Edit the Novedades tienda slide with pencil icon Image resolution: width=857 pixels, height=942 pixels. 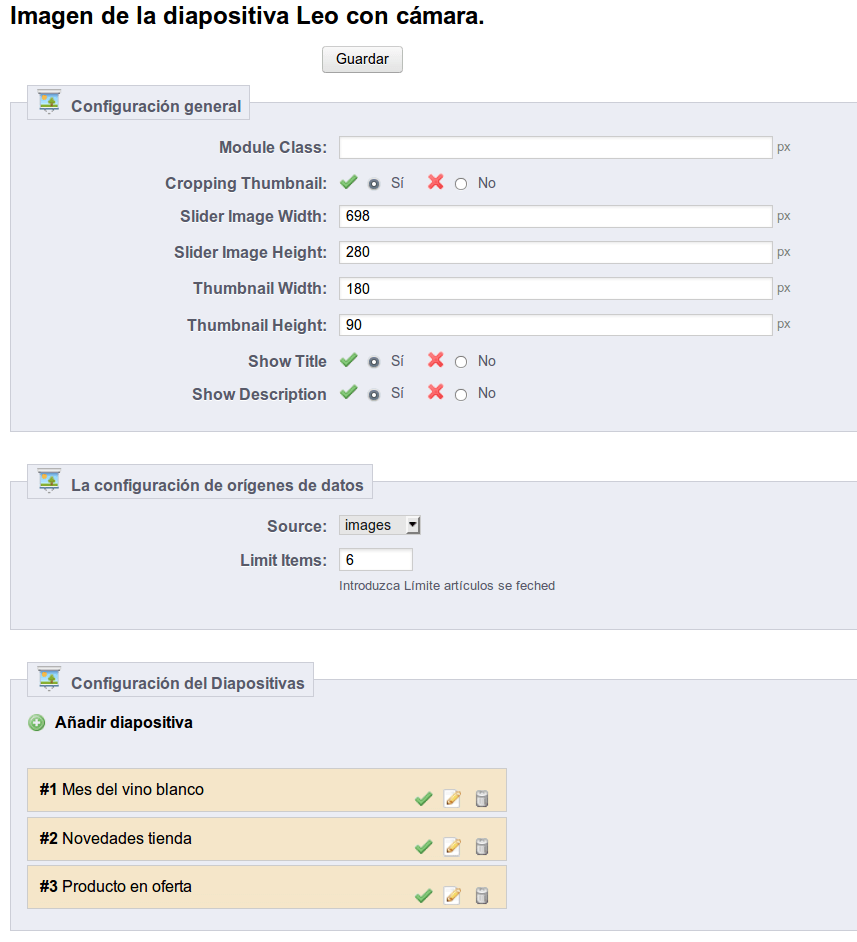(x=452, y=846)
